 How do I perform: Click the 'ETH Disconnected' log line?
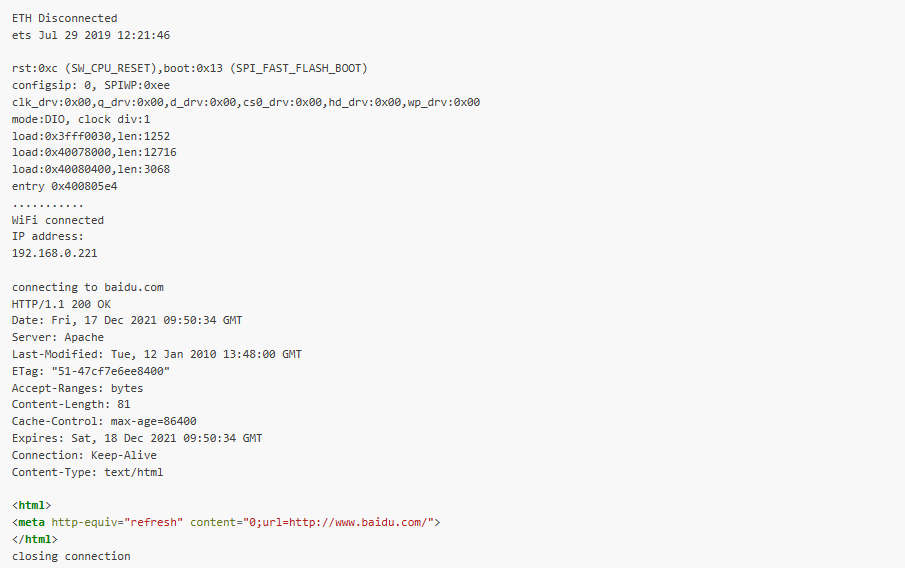tap(65, 18)
